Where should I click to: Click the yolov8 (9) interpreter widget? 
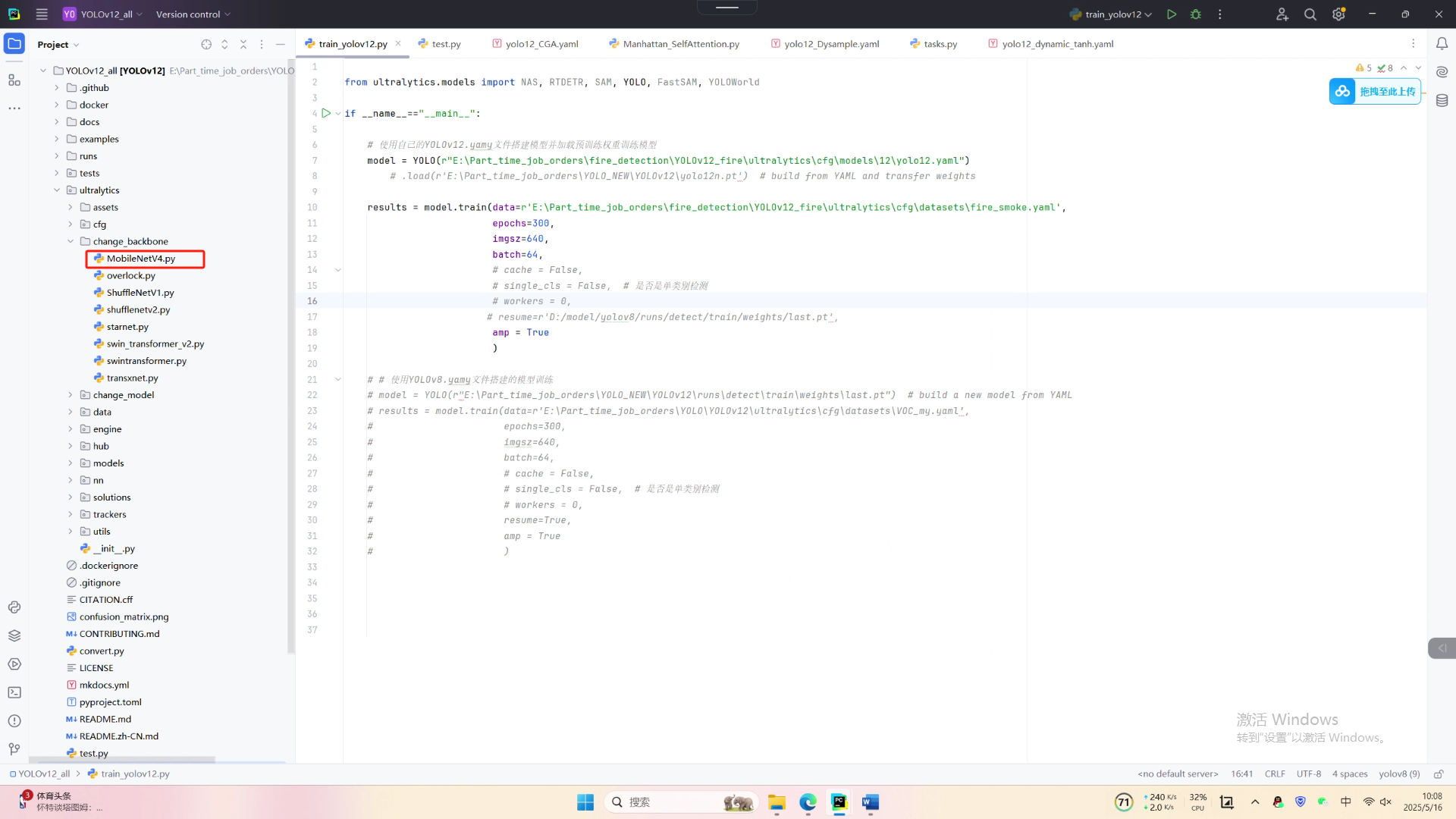coord(1399,774)
